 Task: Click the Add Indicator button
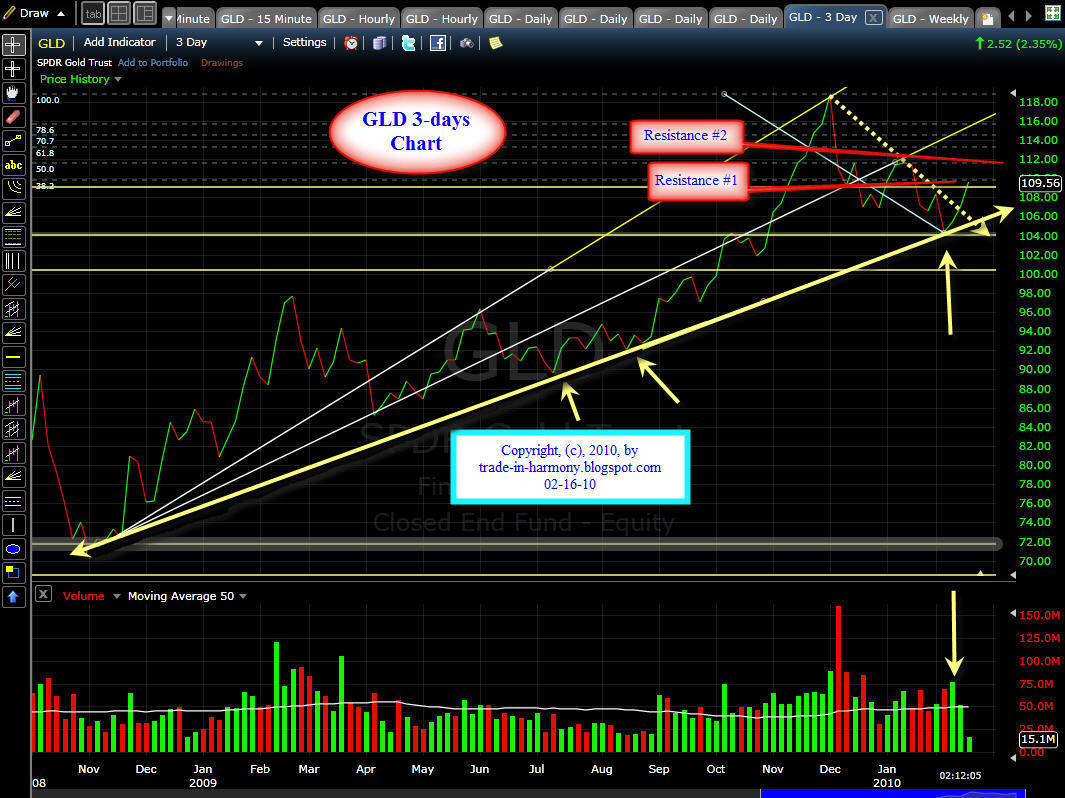[120, 42]
